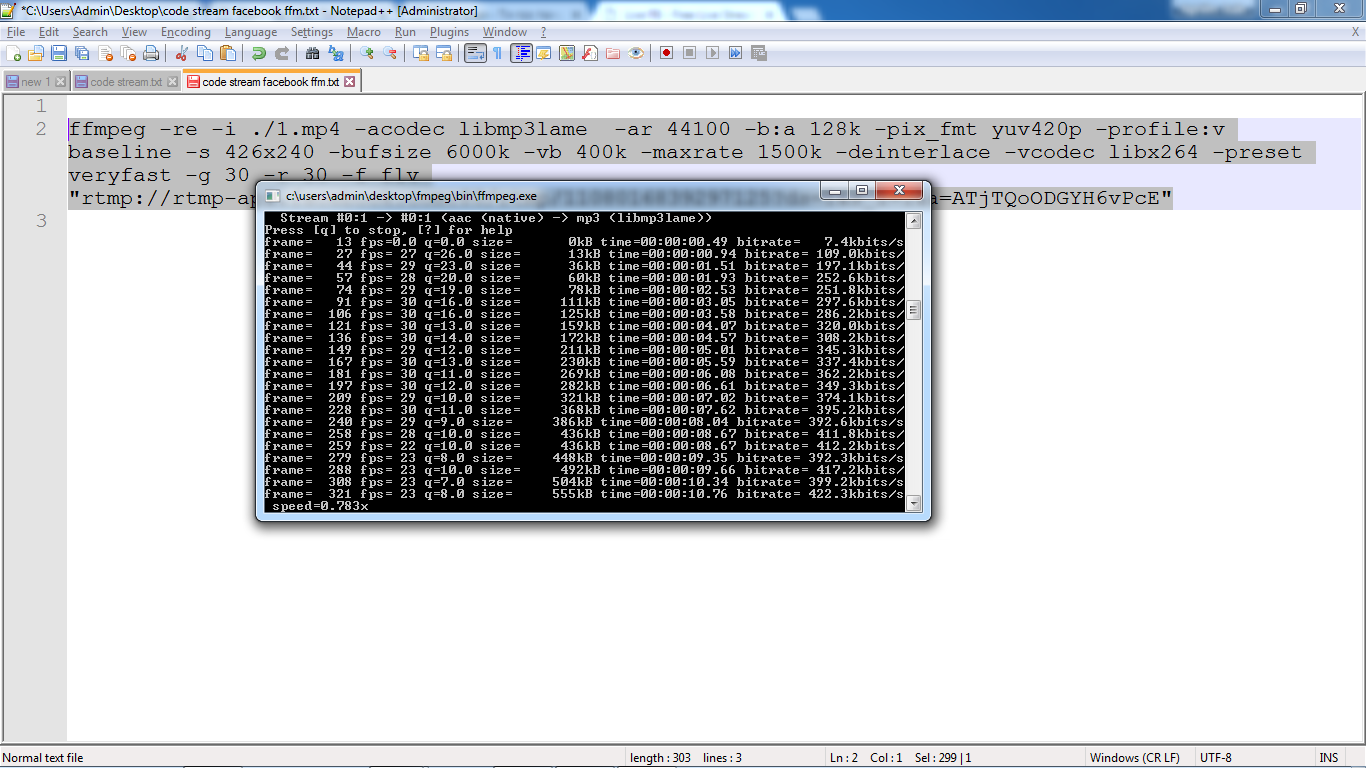Open Folder as Workspace panel icon
The width and height of the screenshot is (1366, 768).
[613, 53]
